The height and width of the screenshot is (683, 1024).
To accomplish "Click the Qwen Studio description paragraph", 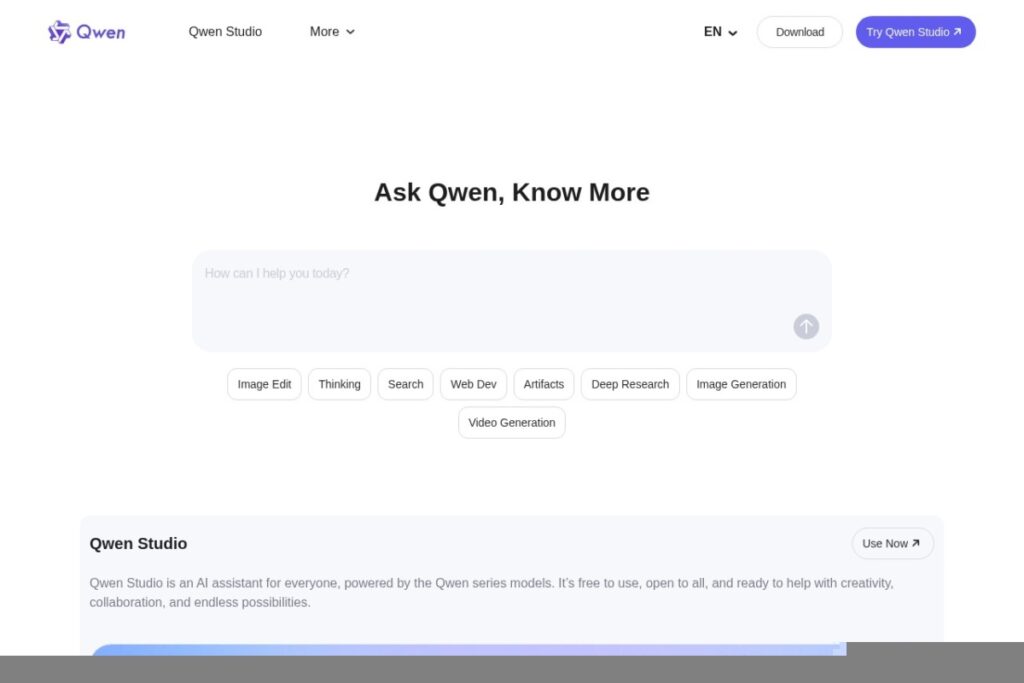I will [x=492, y=592].
